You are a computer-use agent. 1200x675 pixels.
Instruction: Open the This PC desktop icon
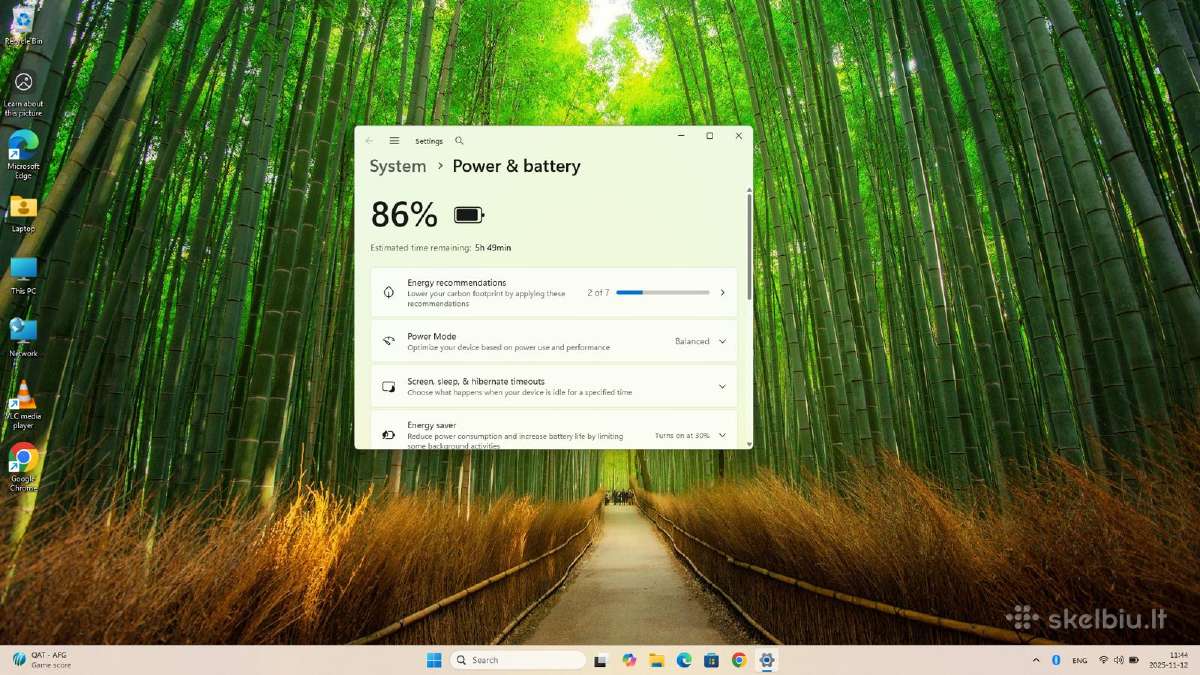(x=23, y=276)
